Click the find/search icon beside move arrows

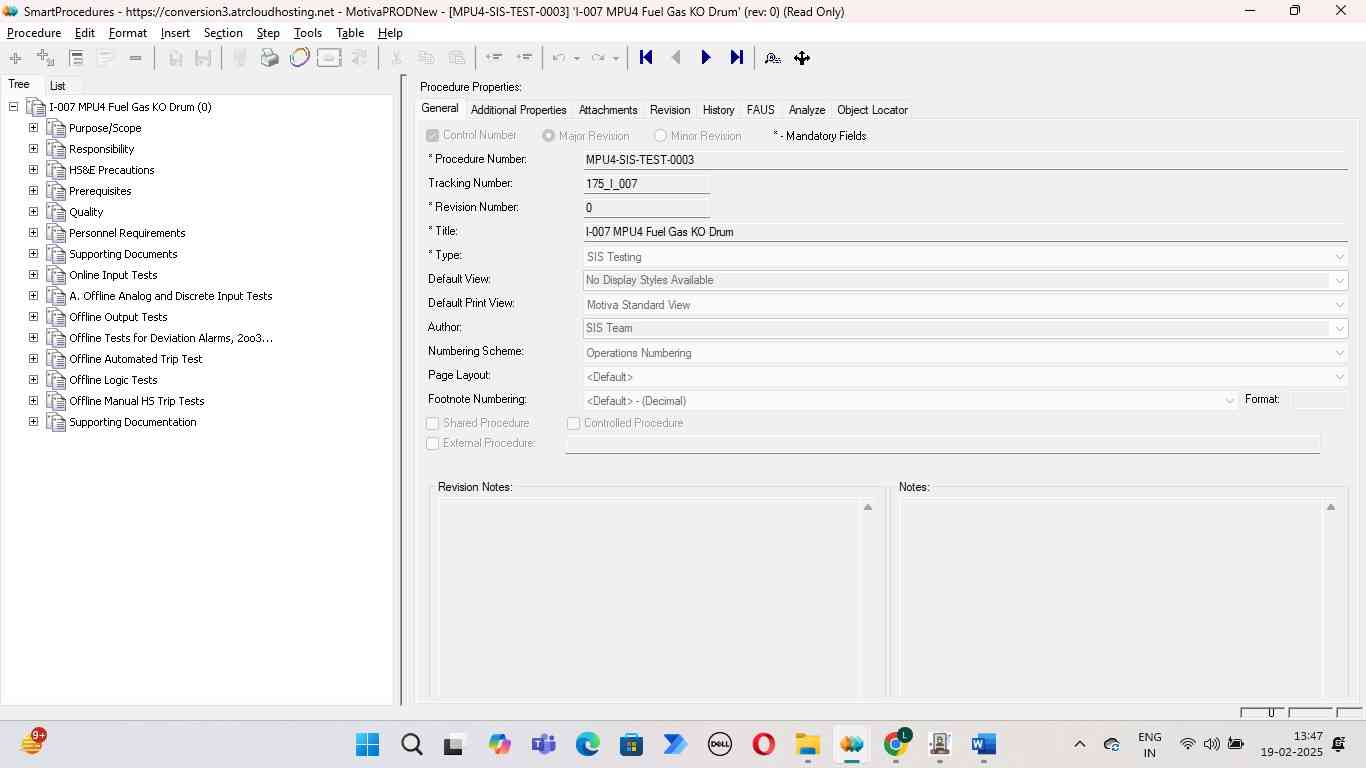772,58
